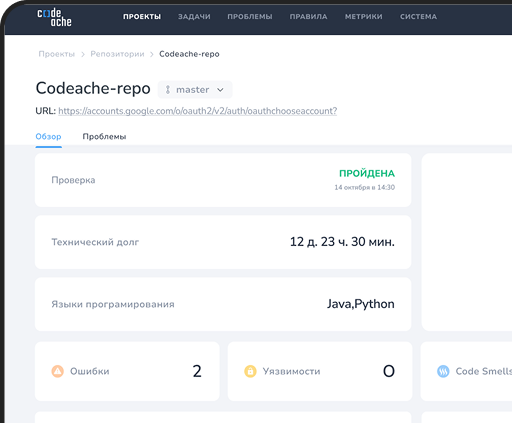Viewport: 512px width, 423px height.
Task: Click the orange warning icon next to Ошибки
Action: click(x=57, y=371)
